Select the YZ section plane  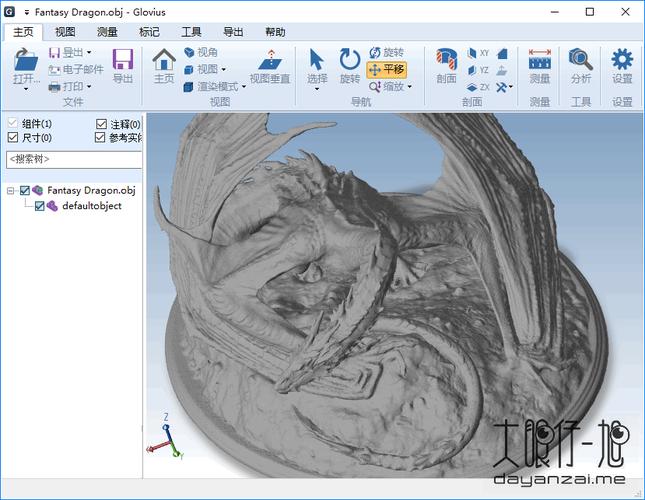pos(478,70)
